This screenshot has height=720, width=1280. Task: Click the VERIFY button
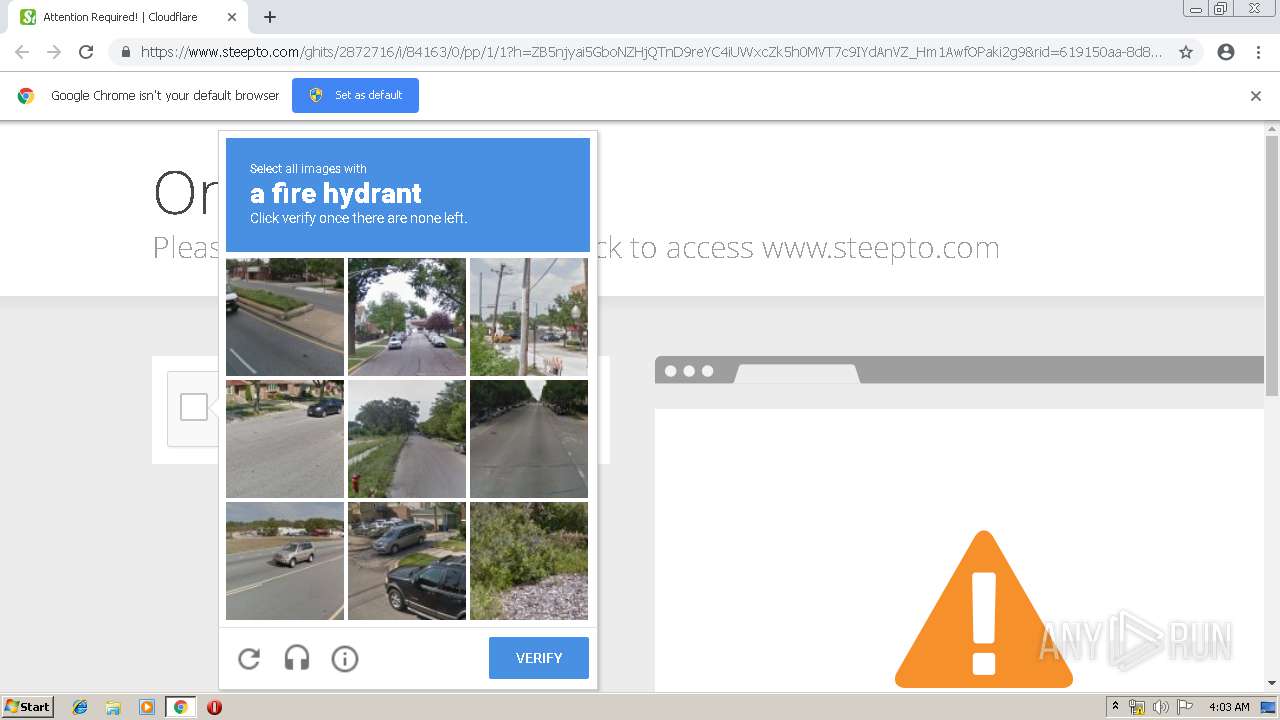point(539,658)
